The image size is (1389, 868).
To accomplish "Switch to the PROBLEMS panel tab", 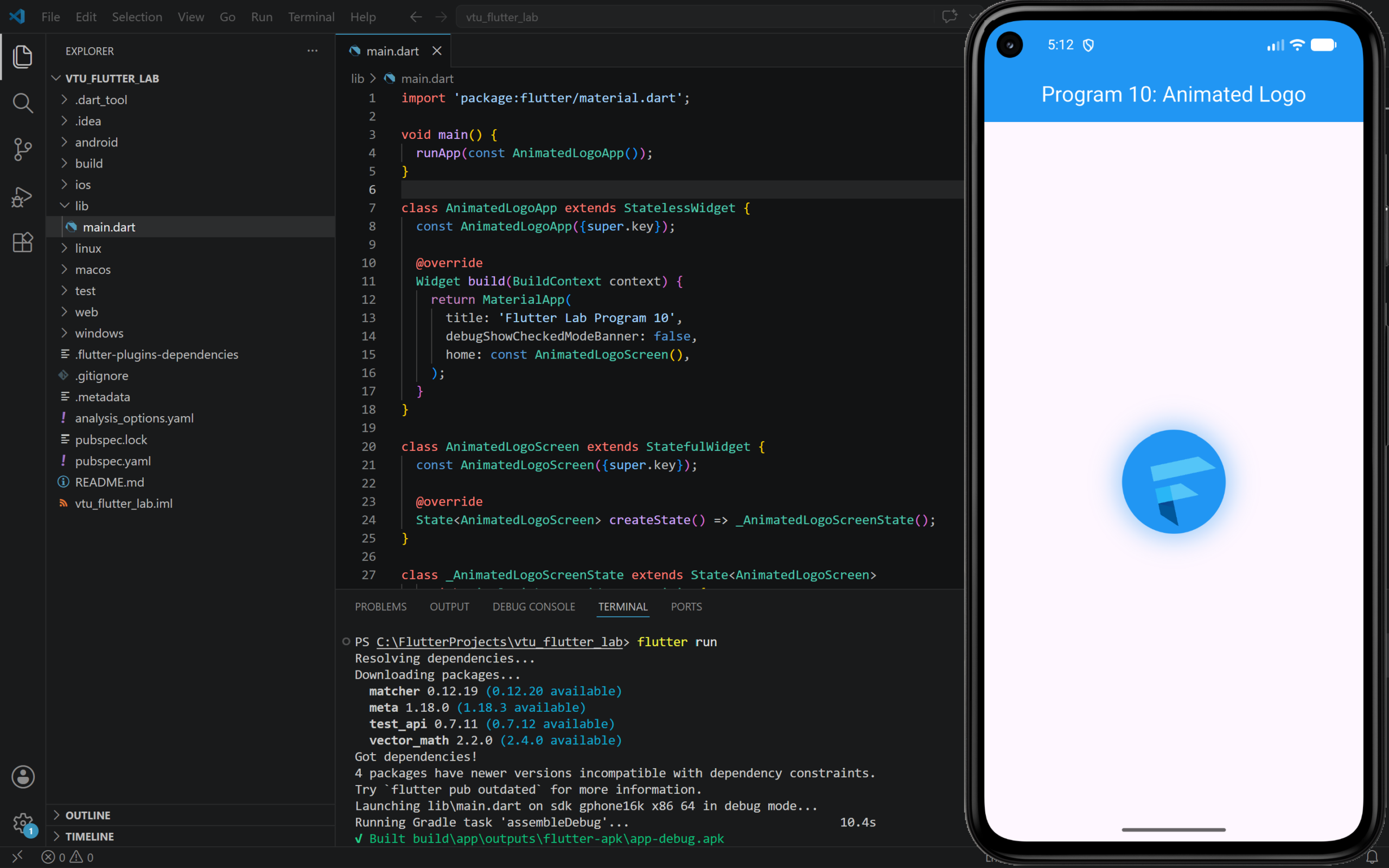I will [380, 607].
